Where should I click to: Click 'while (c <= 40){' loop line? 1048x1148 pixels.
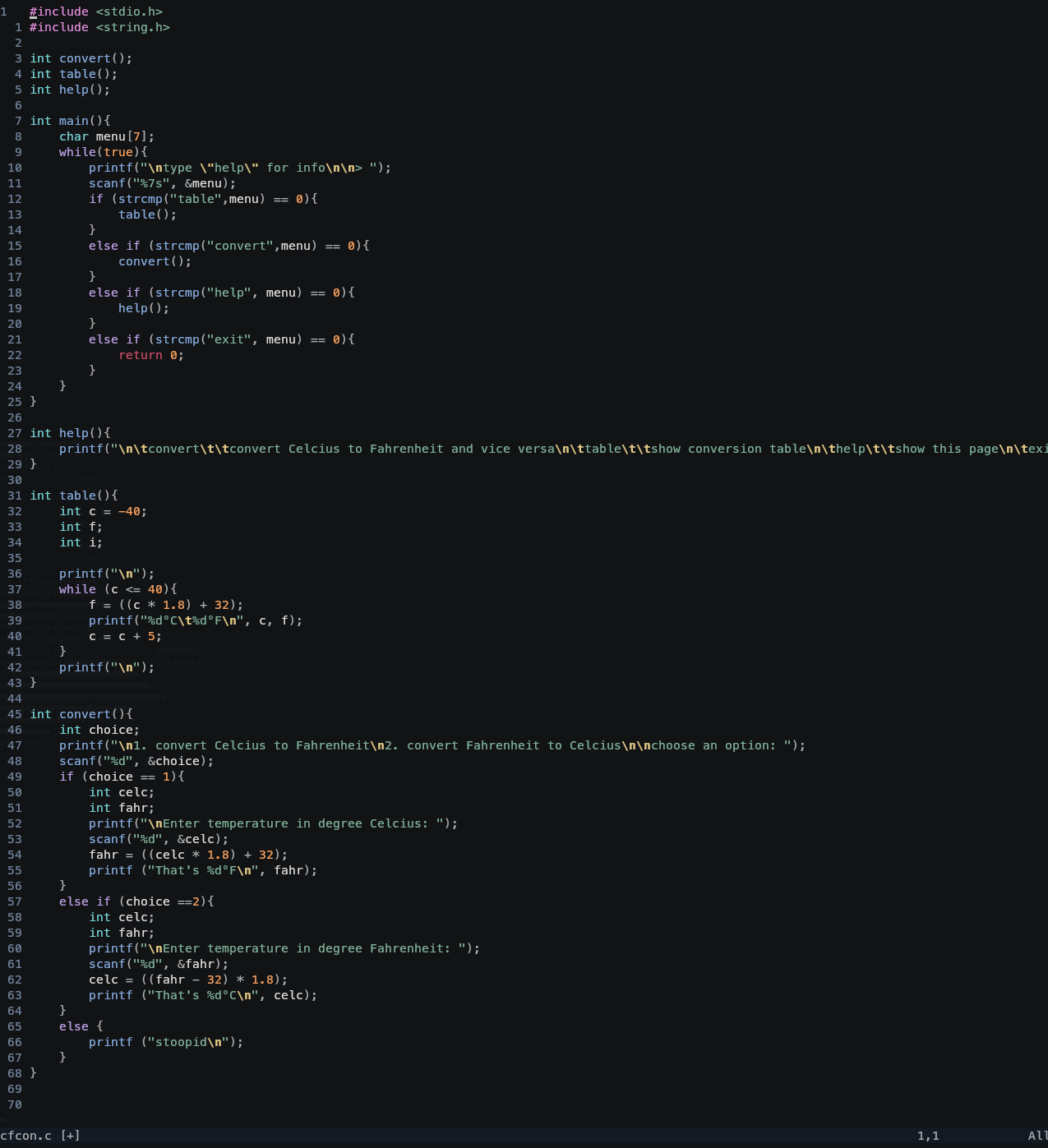118,589
